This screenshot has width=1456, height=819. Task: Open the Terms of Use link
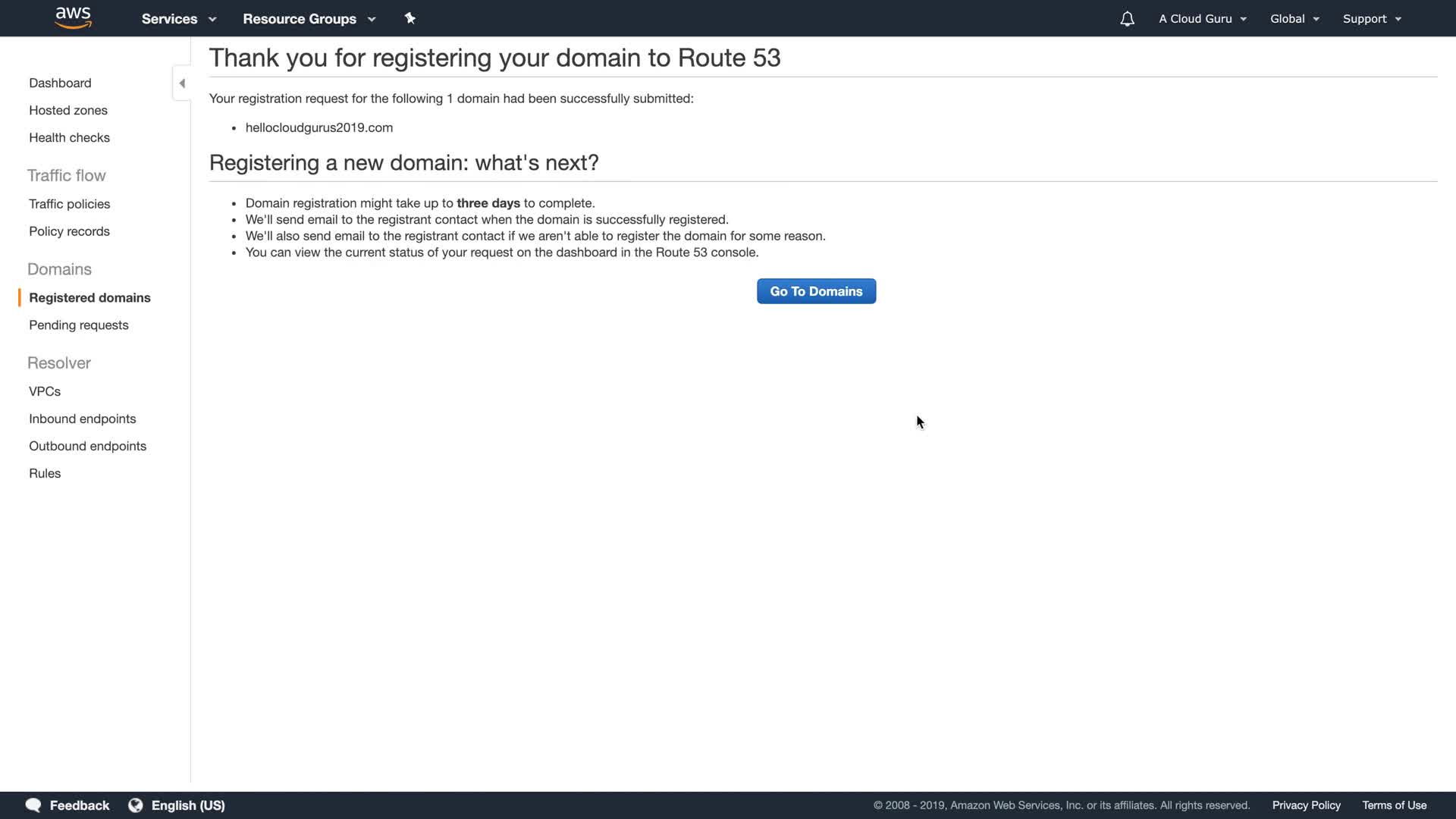1394,805
